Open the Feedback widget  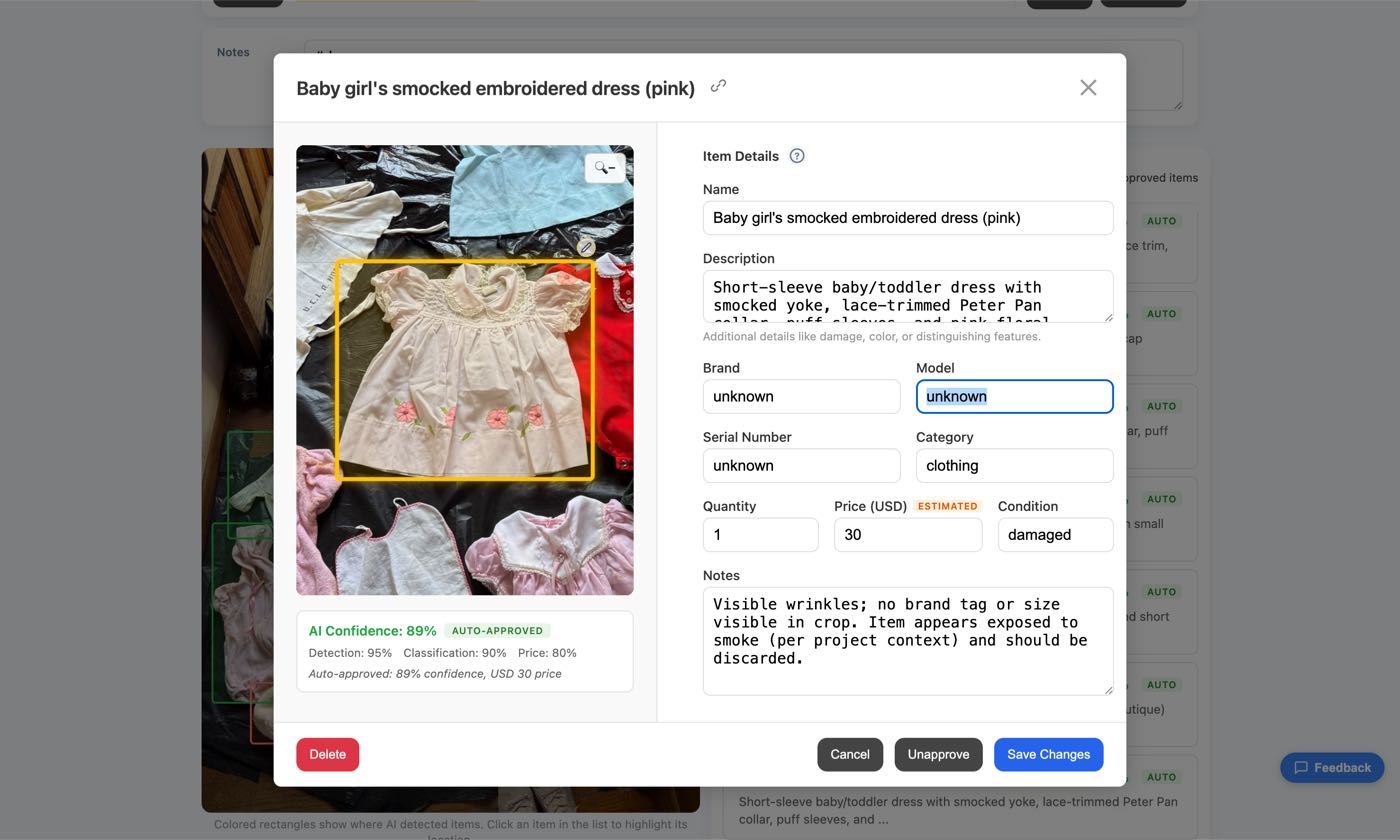click(1332, 768)
